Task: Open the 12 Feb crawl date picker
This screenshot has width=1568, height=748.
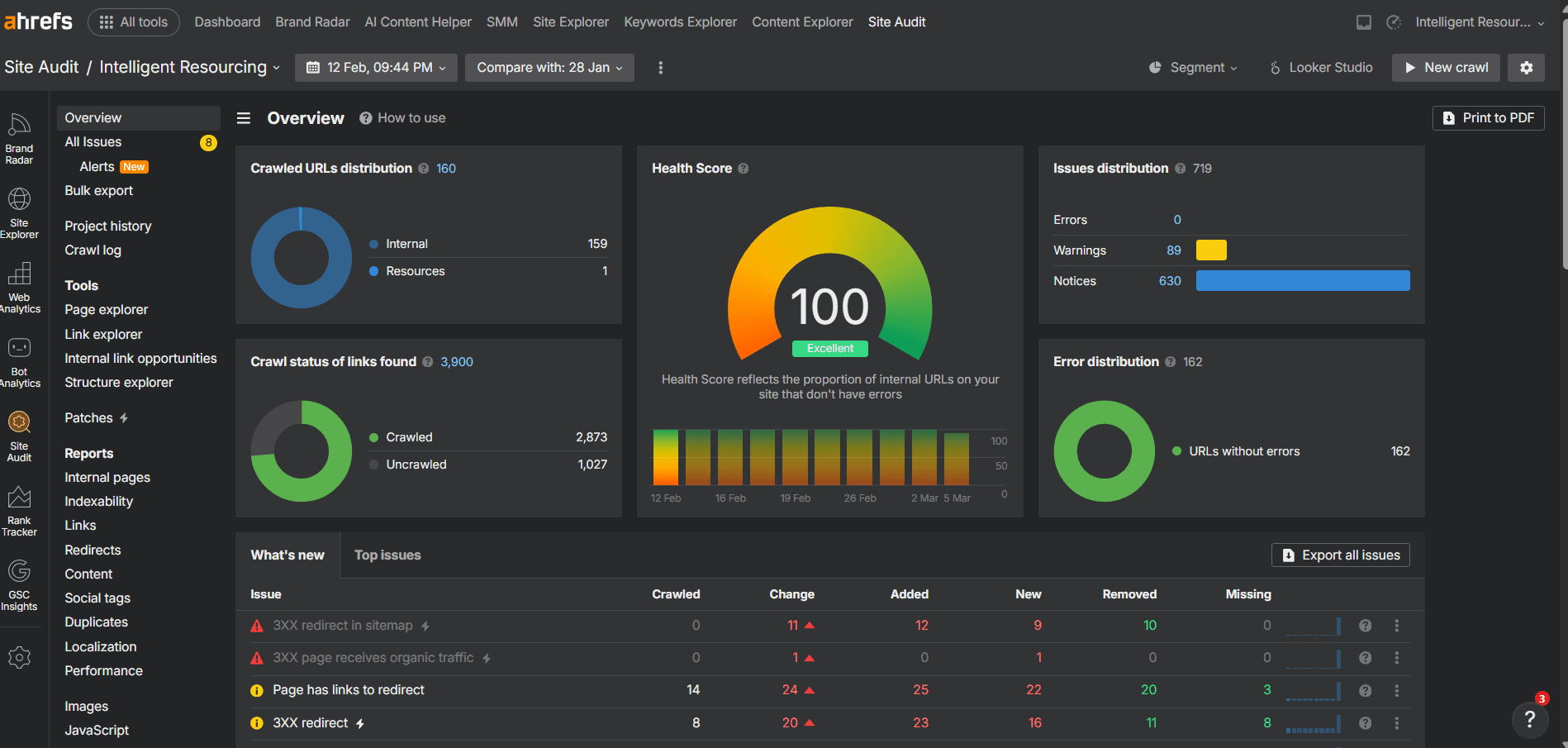Action: click(376, 67)
